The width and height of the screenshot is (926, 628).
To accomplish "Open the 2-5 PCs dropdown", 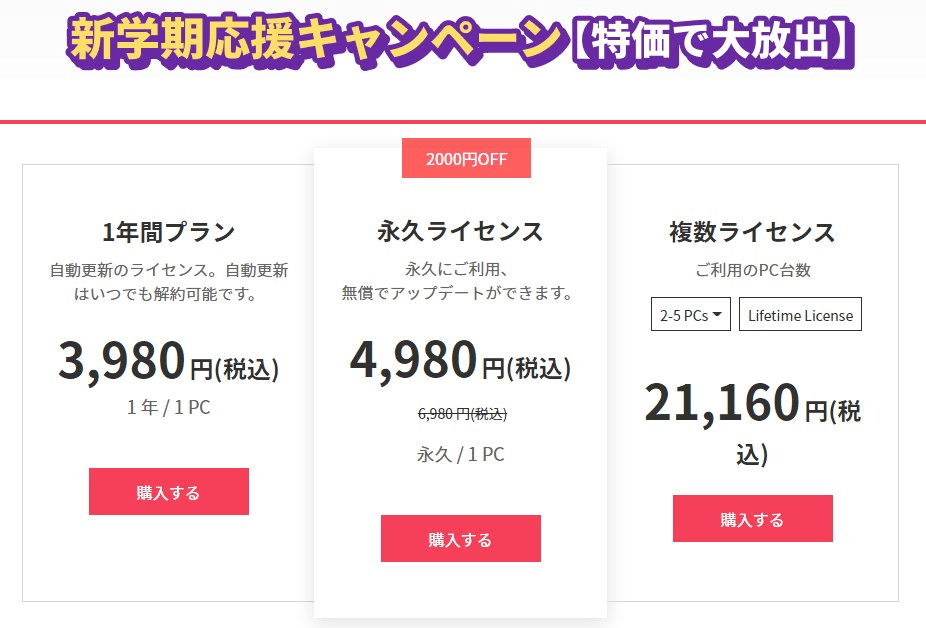I will (691, 314).
